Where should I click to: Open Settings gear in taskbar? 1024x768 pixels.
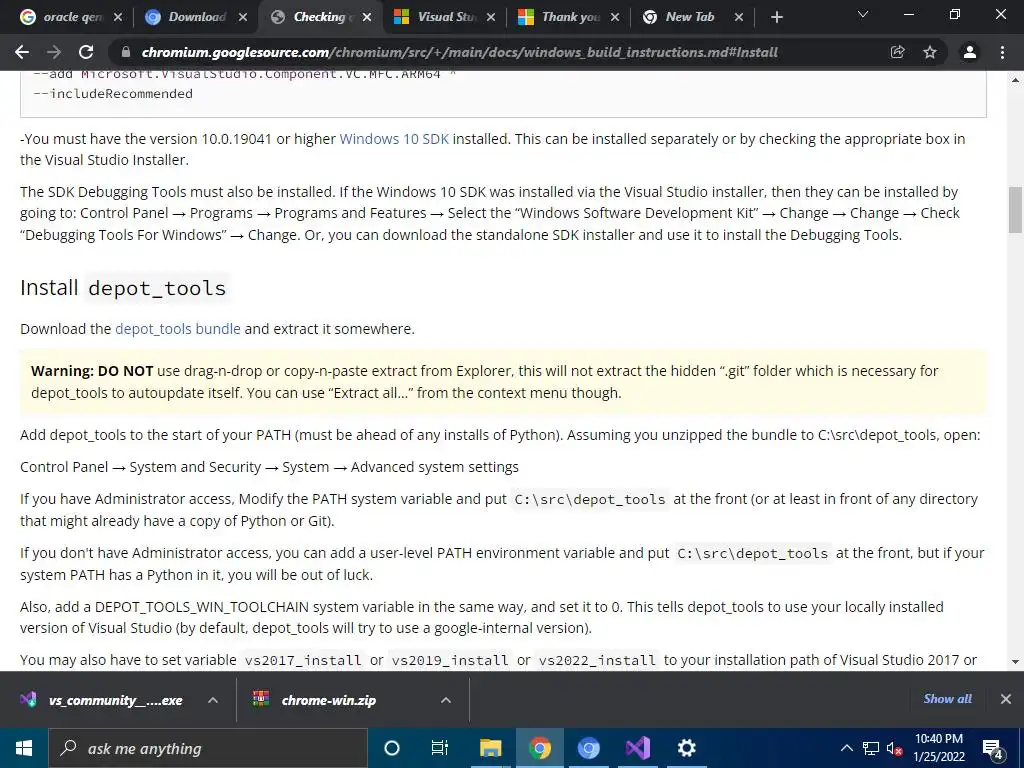coord(686,748)
